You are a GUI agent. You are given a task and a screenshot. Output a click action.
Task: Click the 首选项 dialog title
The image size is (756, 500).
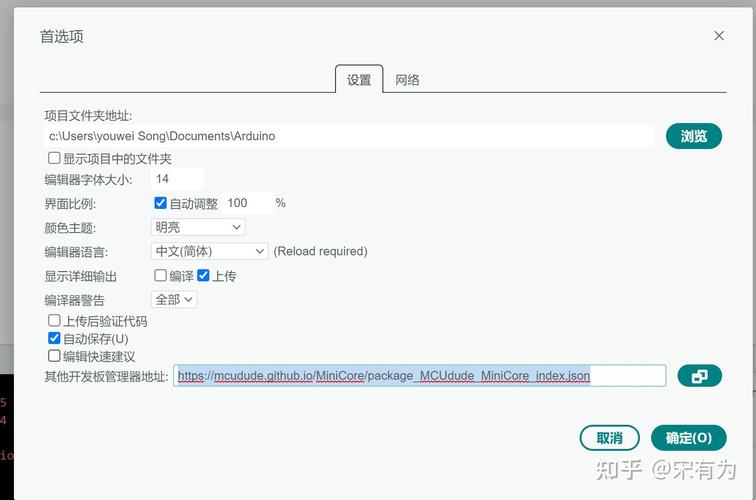click(x=62, y=37)
